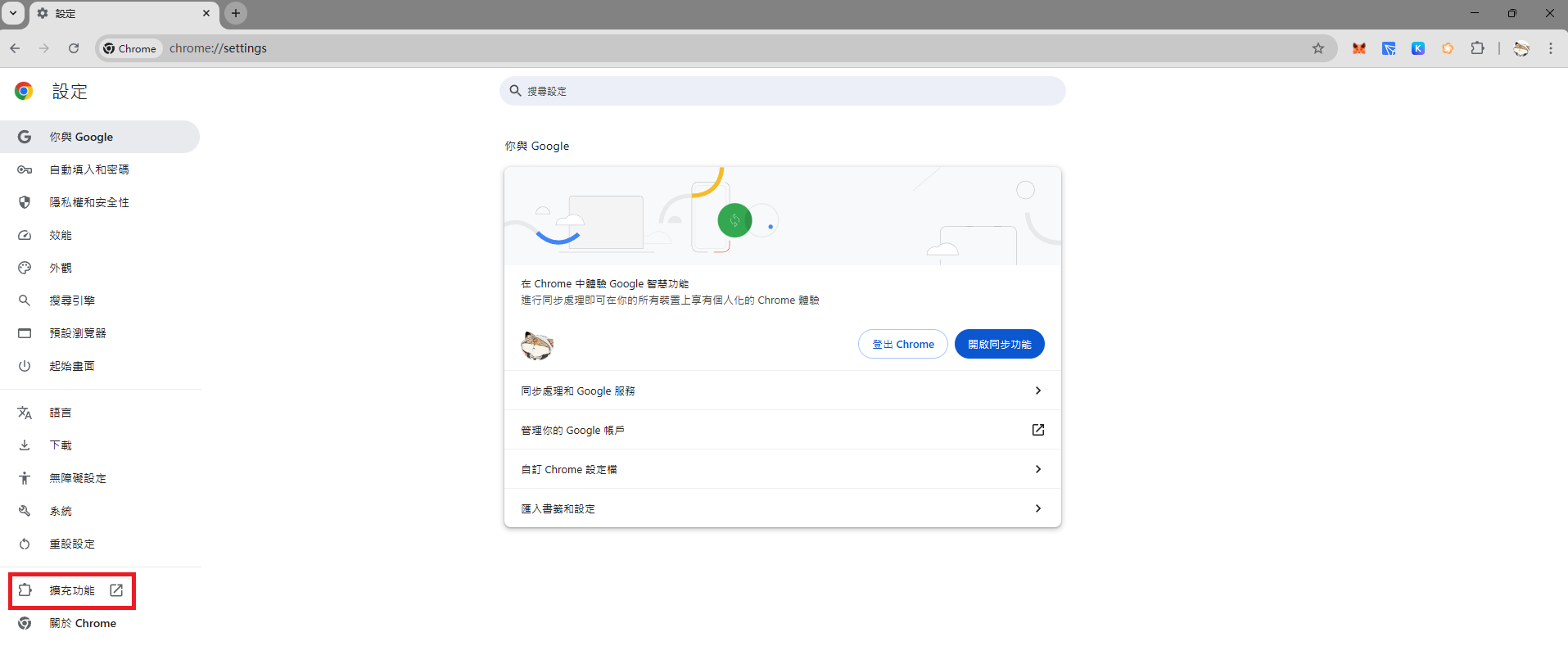Click the Chrome site info chip

[x=129, y=48]
